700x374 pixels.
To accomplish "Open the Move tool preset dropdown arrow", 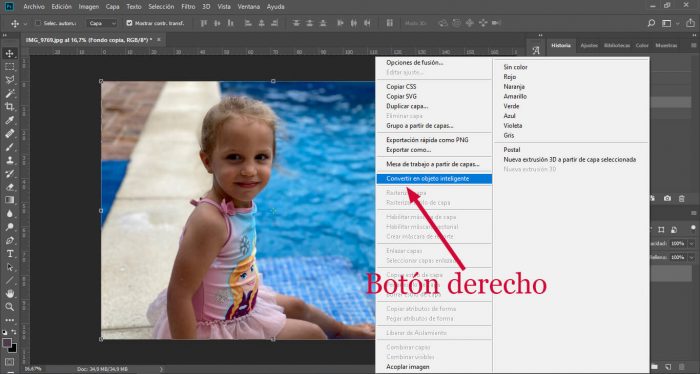I will 25,24.
